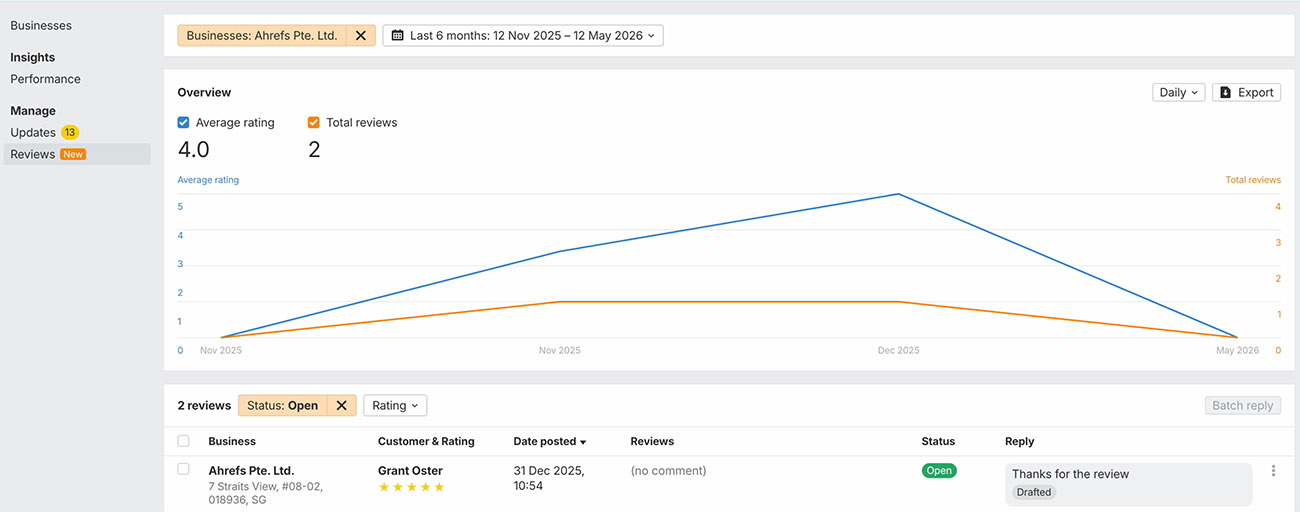The height and width of the screenshot is (512, 1300).
Task: Click the Batch reply button
Action: click(1242, 405)
